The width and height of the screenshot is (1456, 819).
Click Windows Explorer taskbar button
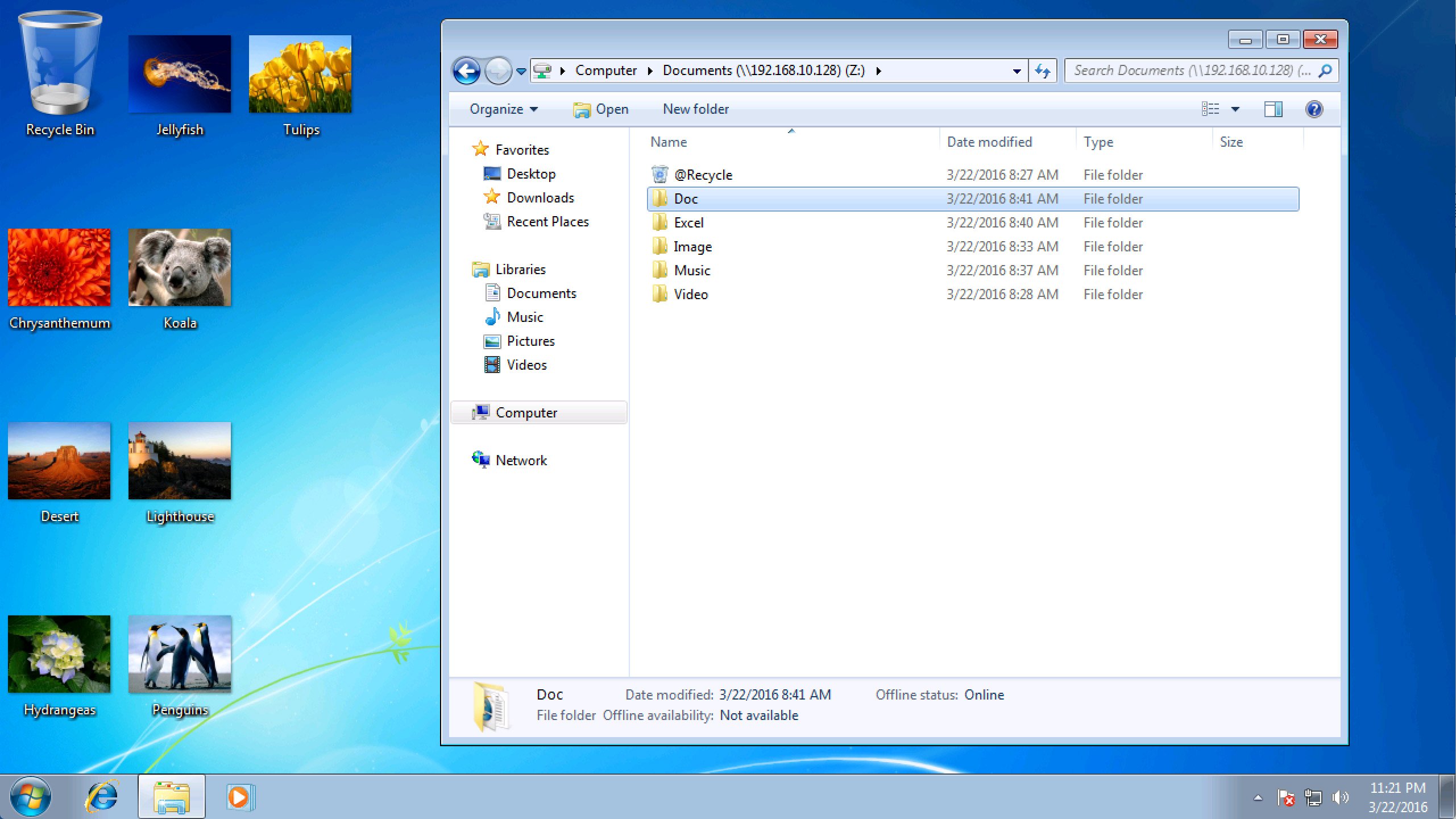pyautogui.click(x=171, y=797)
